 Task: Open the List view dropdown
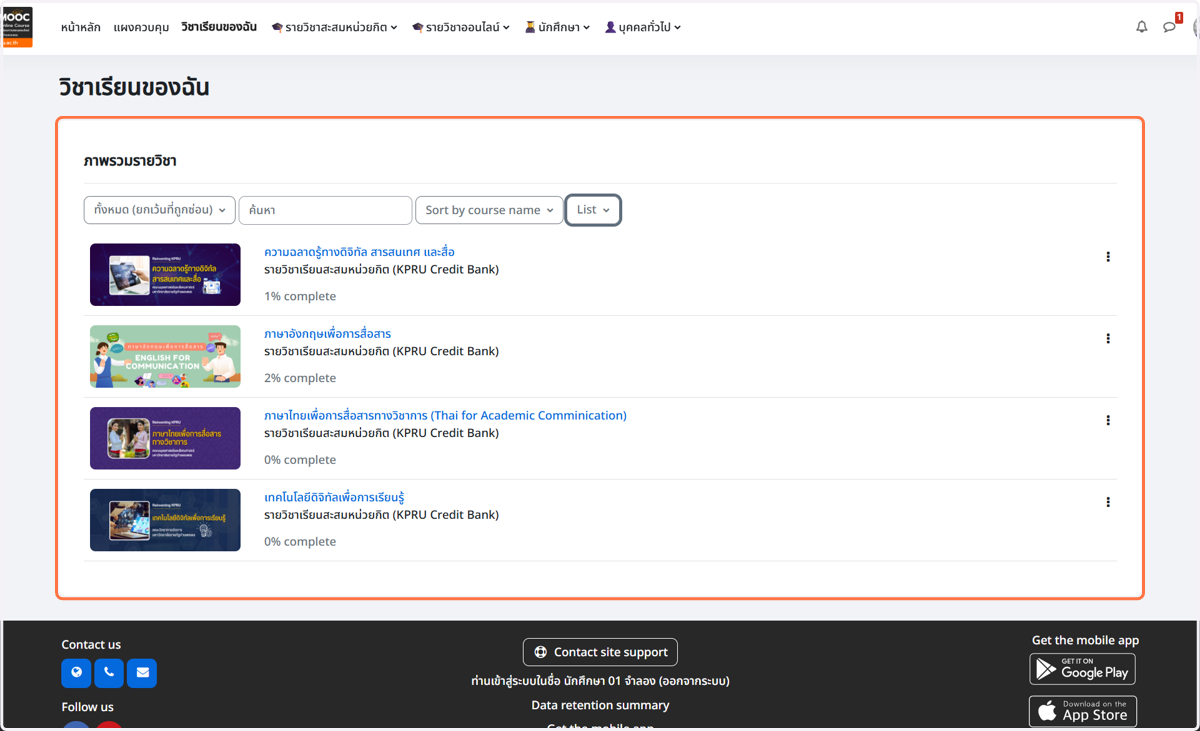593,210
